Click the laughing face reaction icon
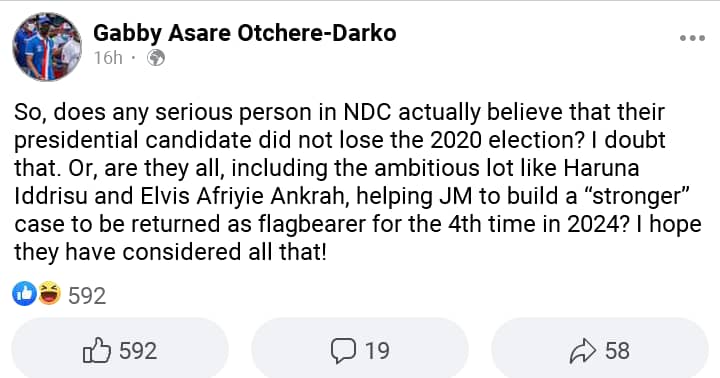This screenshot has height=378, width=720. point(49,293)
